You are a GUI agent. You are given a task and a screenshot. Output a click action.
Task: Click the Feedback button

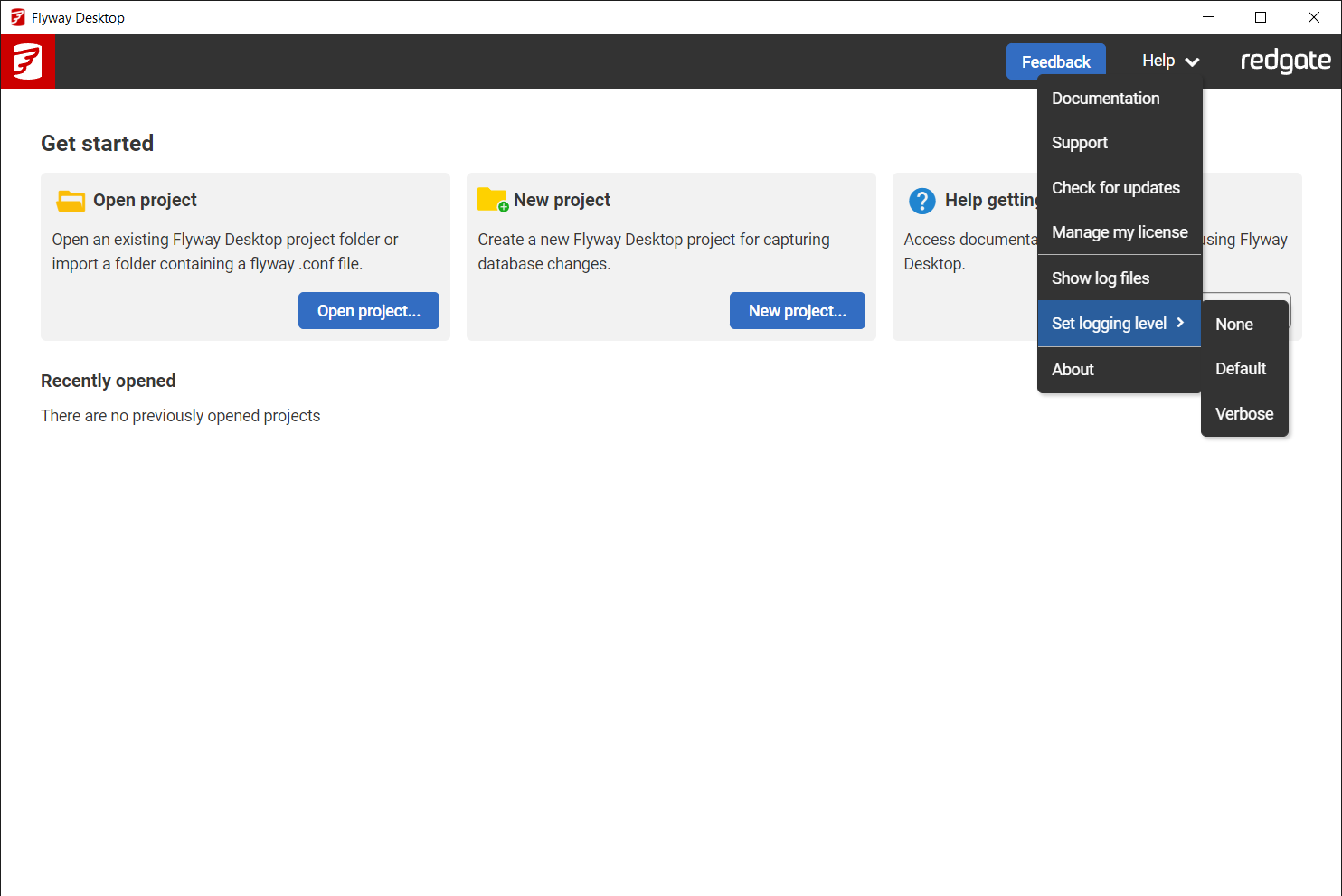click(x=1055, y=61)
